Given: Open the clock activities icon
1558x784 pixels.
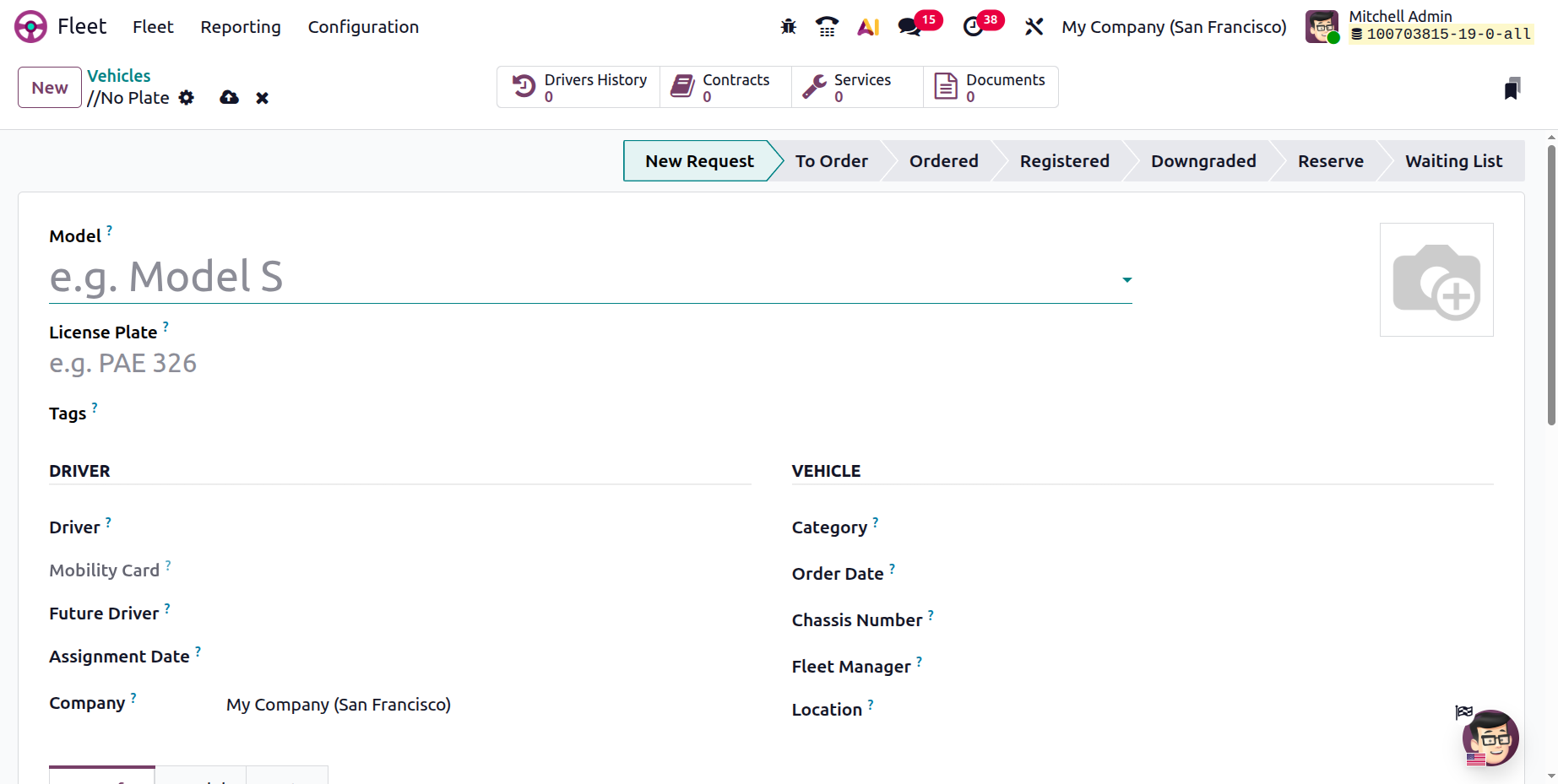Looking at the screenshot, I should [973, 27].
